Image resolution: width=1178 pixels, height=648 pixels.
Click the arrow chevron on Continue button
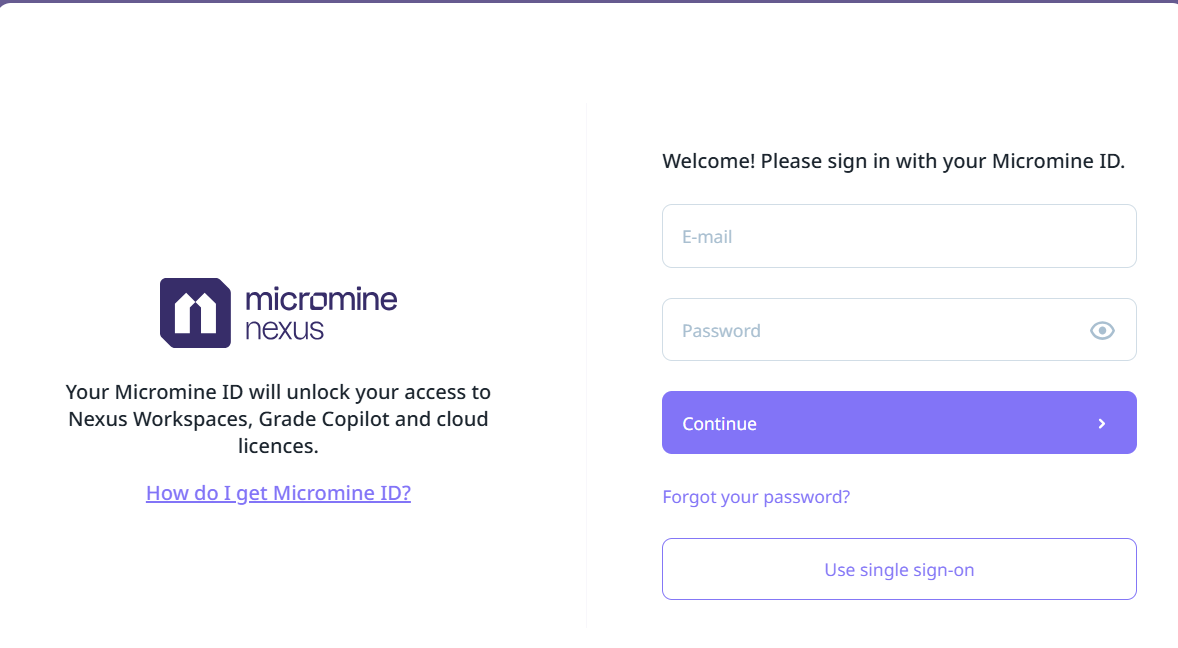1102,423
